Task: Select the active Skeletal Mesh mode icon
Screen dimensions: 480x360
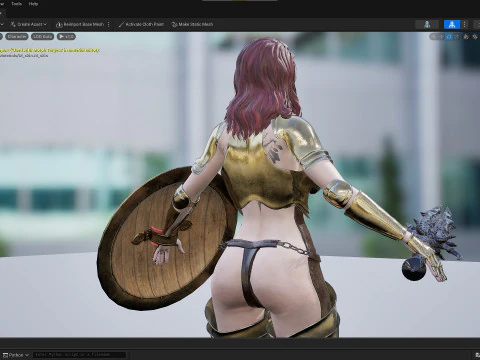Action: pos(452,24)
